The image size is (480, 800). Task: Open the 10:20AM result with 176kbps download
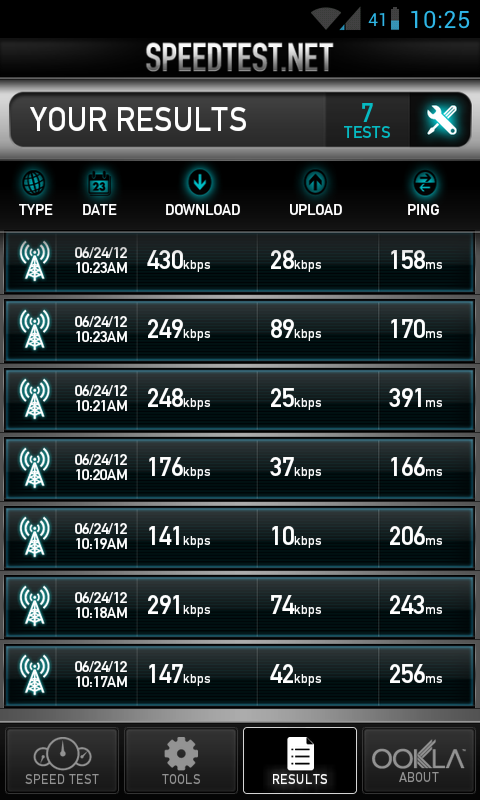[x=240, y=468]
